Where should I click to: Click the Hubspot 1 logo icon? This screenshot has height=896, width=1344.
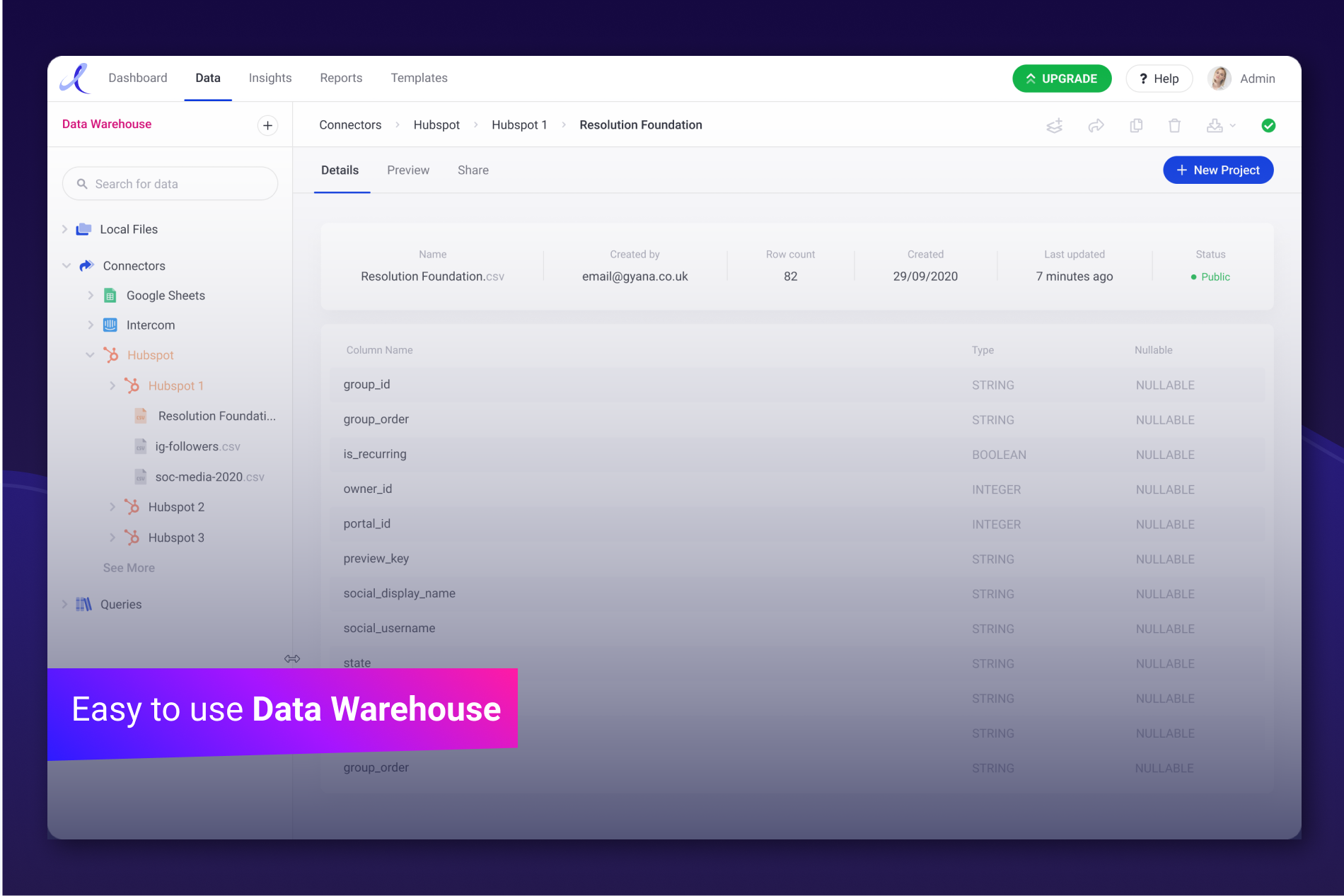coord(132,385)
